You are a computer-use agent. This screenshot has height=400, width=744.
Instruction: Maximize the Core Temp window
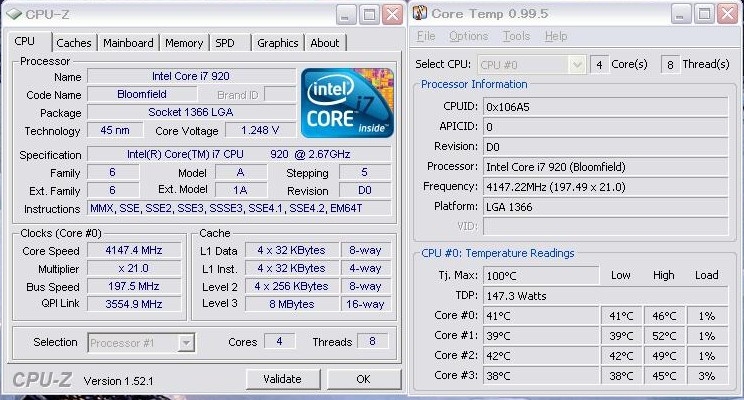click(704, 14)
